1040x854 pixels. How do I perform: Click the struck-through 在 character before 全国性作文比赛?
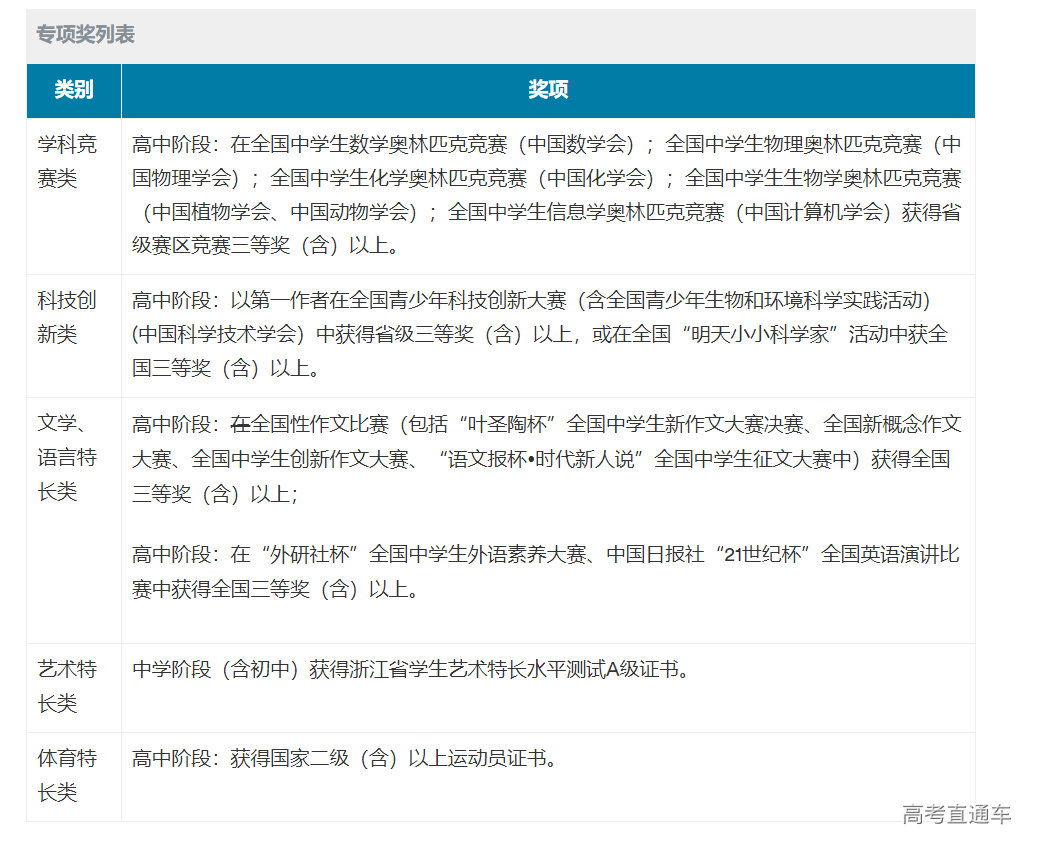pos(240,424)
